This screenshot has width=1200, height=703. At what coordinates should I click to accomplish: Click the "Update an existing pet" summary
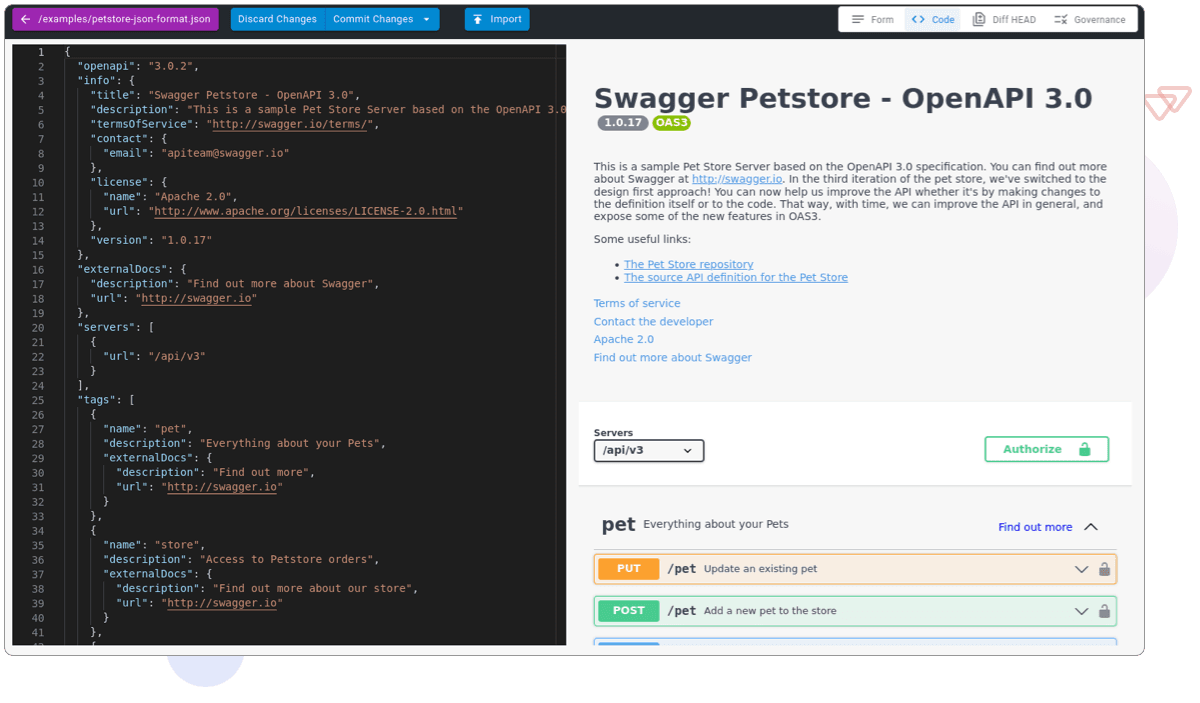(x=760, y=569)
